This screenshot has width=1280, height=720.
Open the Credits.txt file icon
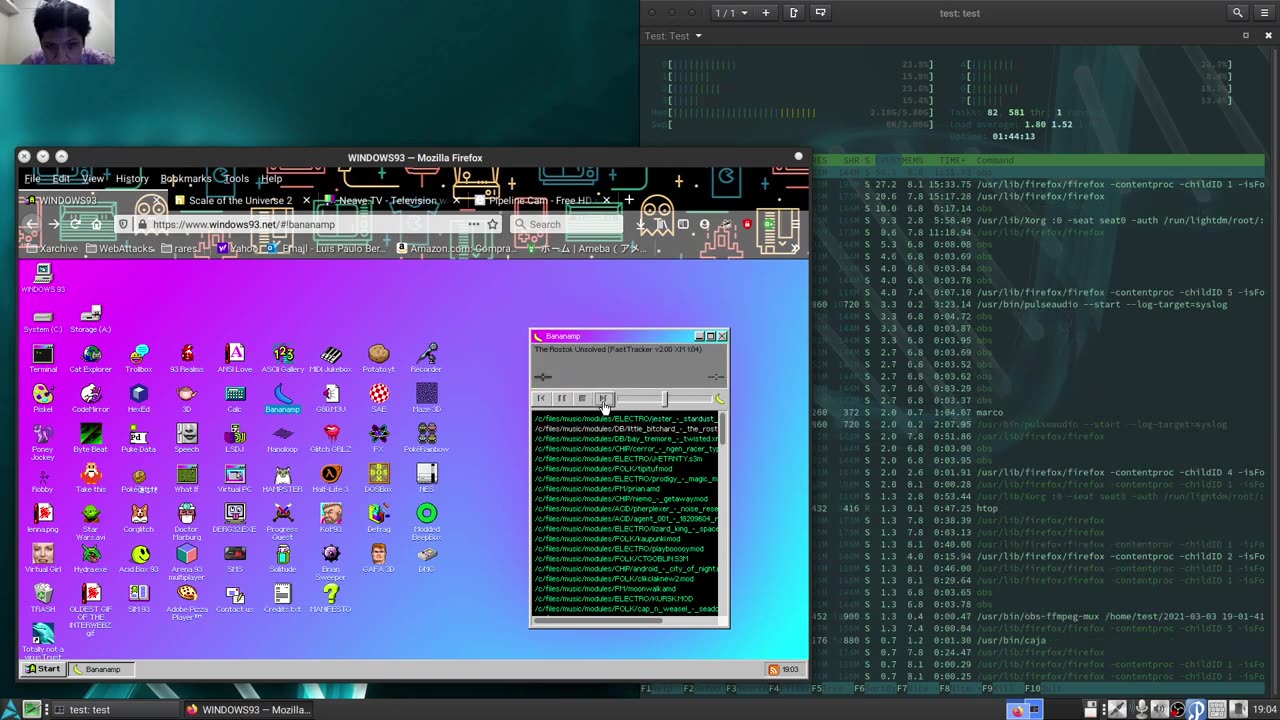283,599
